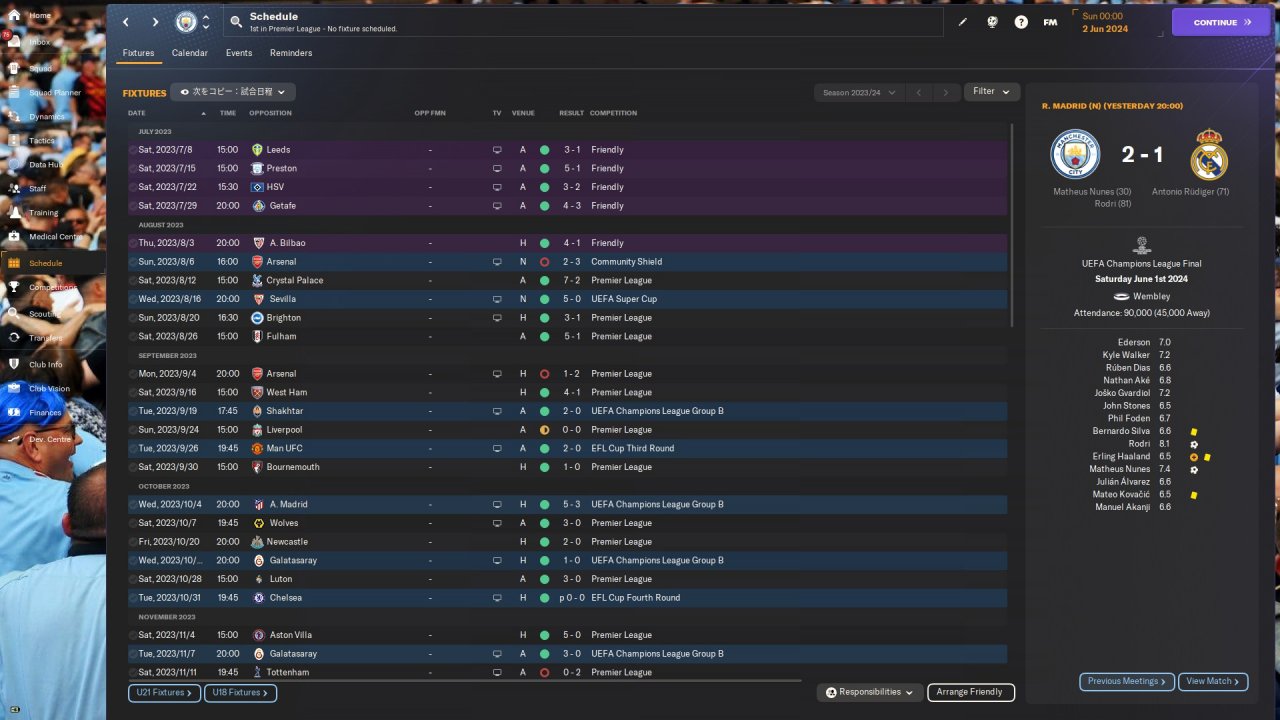Click the Continue button
Viewport: 1280px width, 720px height.
coord(1221,22)
